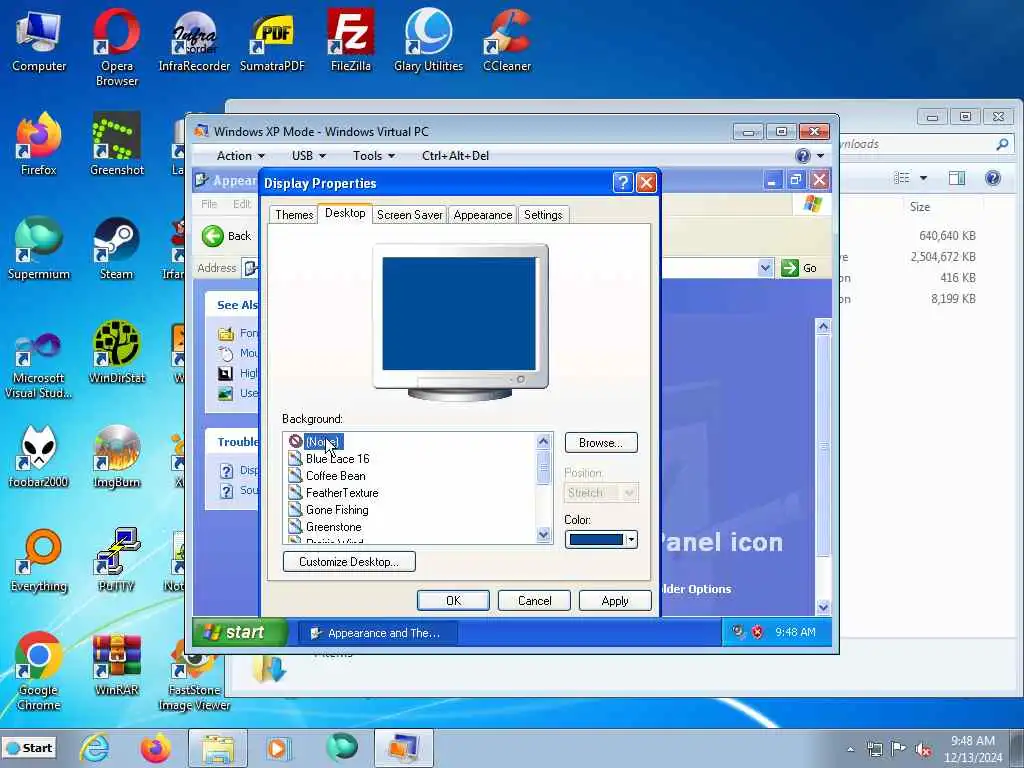This screenshot has width=1024, height=768.
Task: Expand the Color dropdown arrow
Action: (x=631, y=539)
